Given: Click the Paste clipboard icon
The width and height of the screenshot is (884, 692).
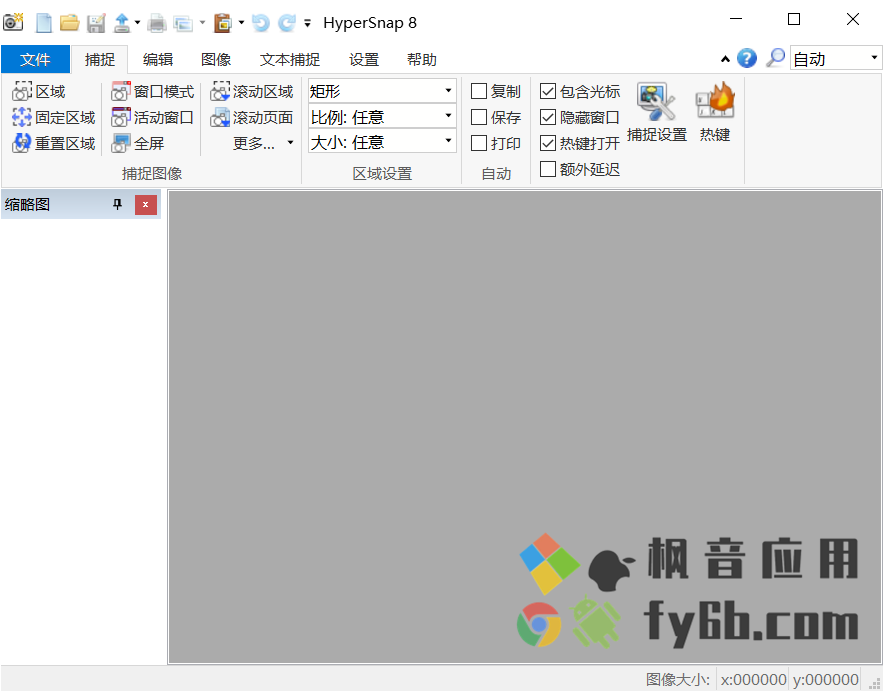Looking at the screenshot, I should click(223, 23).
